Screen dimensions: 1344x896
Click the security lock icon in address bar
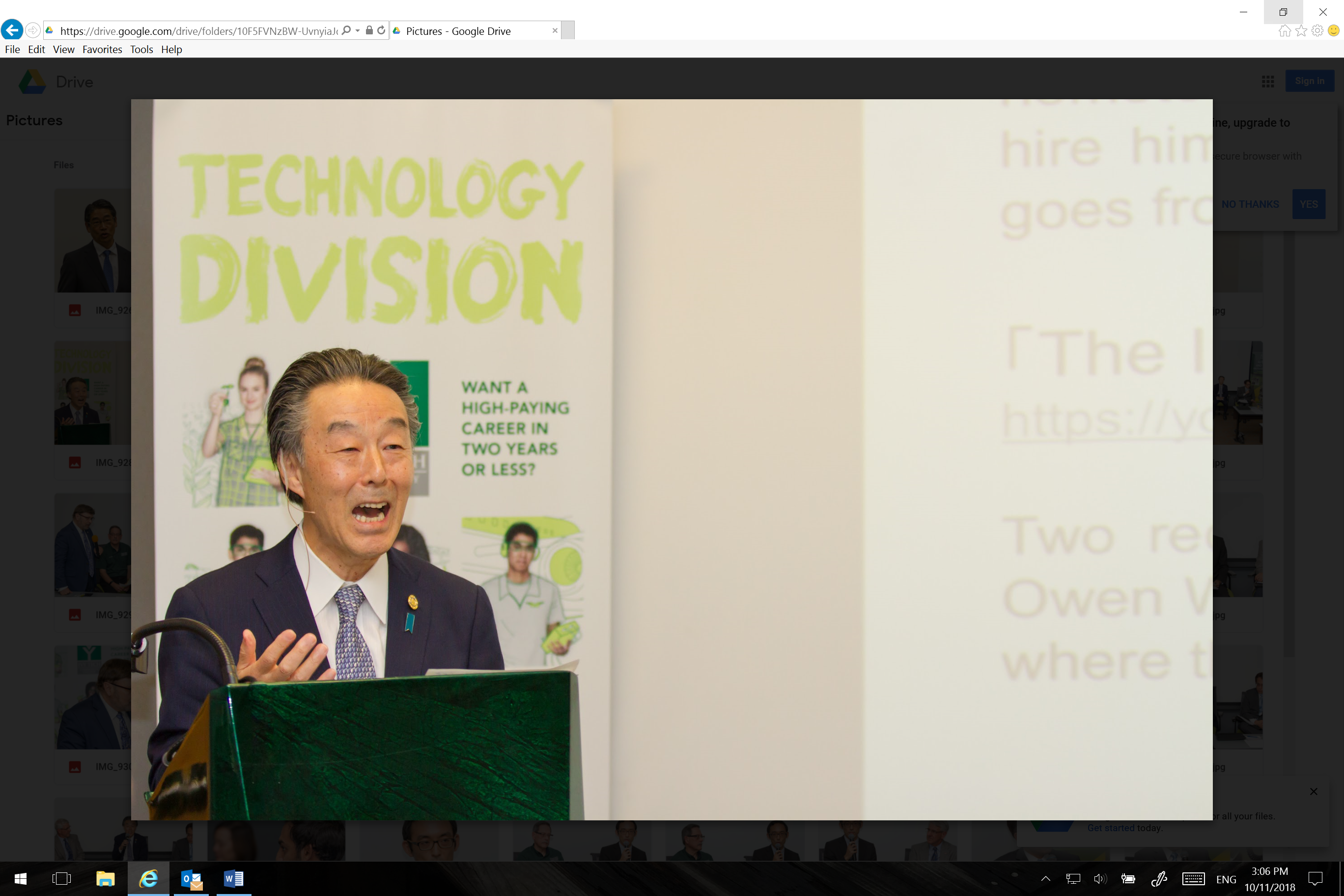click(x=369, y=30)
